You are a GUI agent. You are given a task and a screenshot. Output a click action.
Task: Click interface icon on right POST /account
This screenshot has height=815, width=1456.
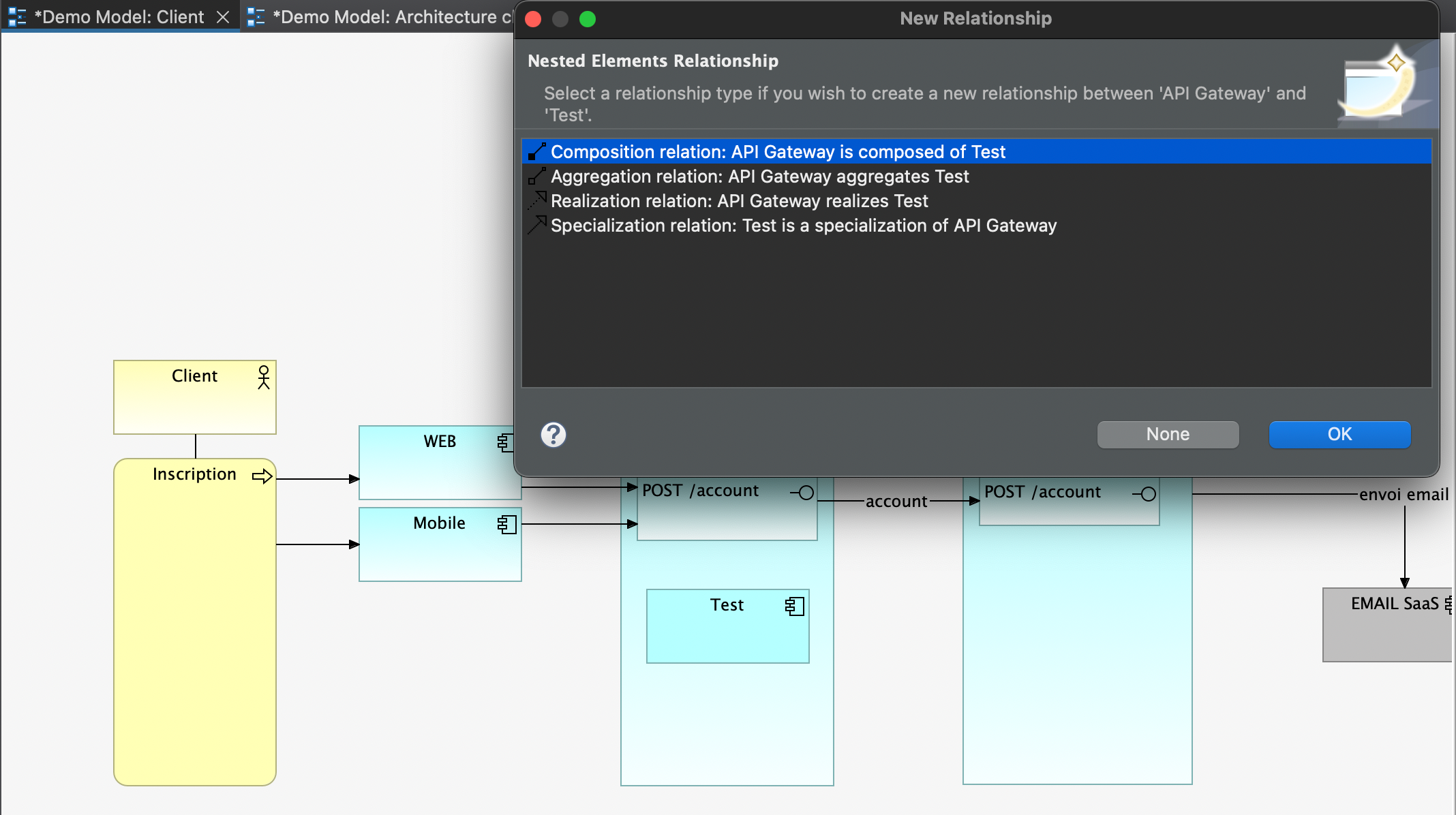click(x=1144, y=494)
